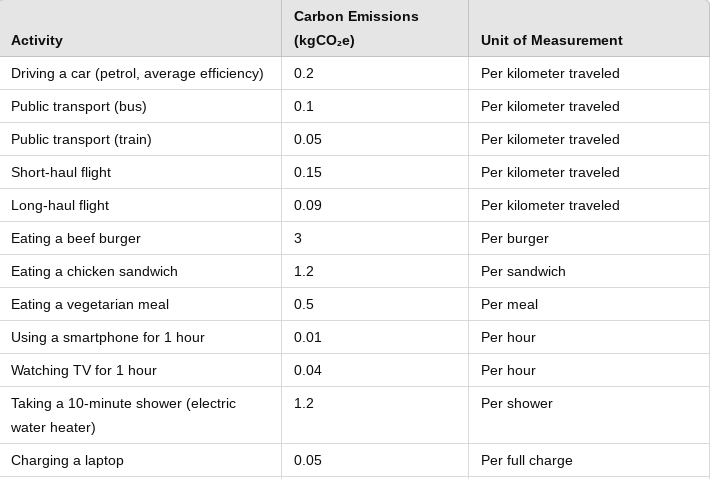Select the 'Short-haul flight' row label
The height and width of the screenshot is (479, 716).
61,172
